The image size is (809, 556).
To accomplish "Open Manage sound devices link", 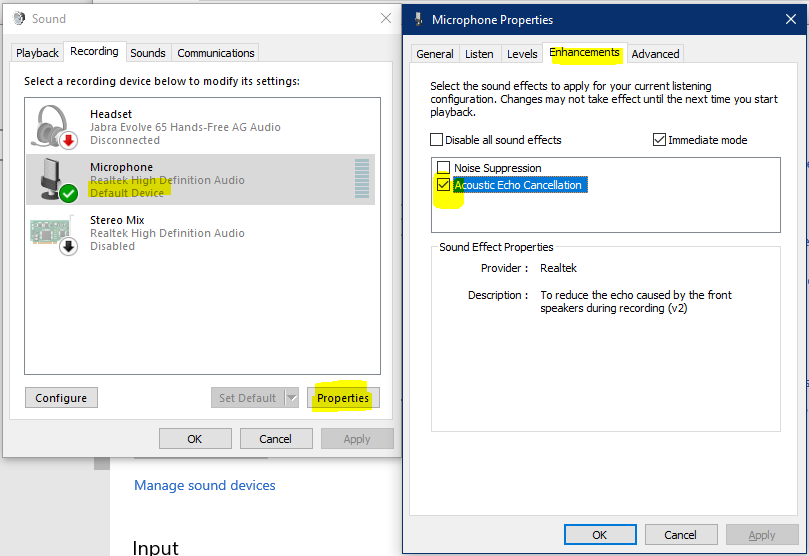I will (205, 485).
